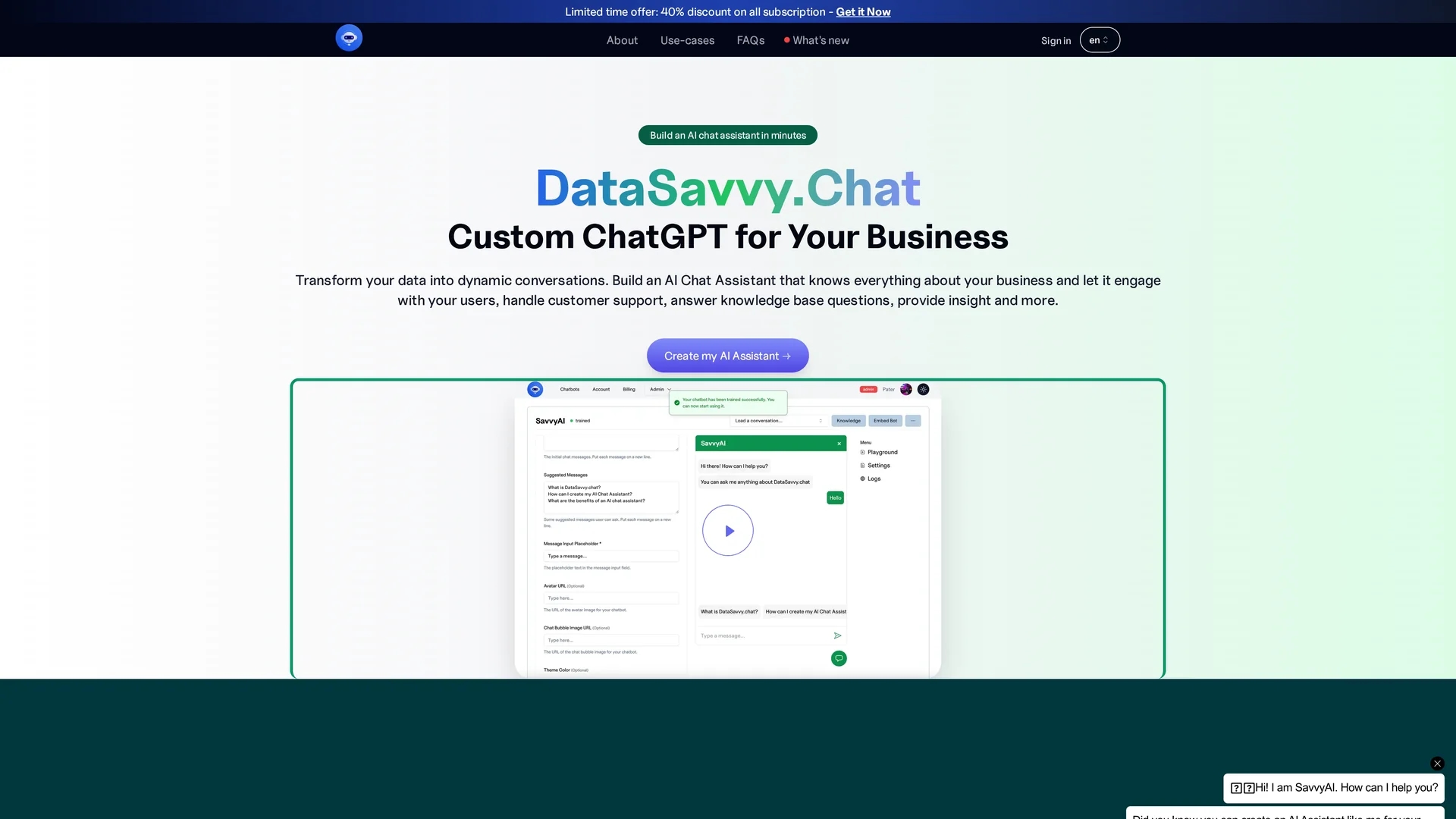This screenshot has height=819, width=1456.
Task: Open the SavvyAI greeting message bubble
Action: [1334, 788]
